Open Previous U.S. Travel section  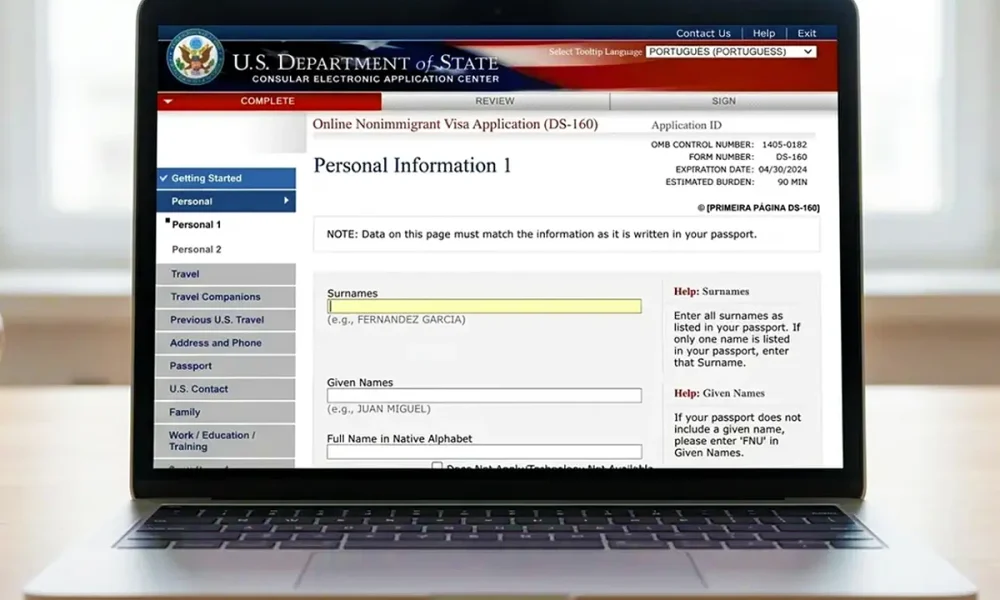[226, 320]
